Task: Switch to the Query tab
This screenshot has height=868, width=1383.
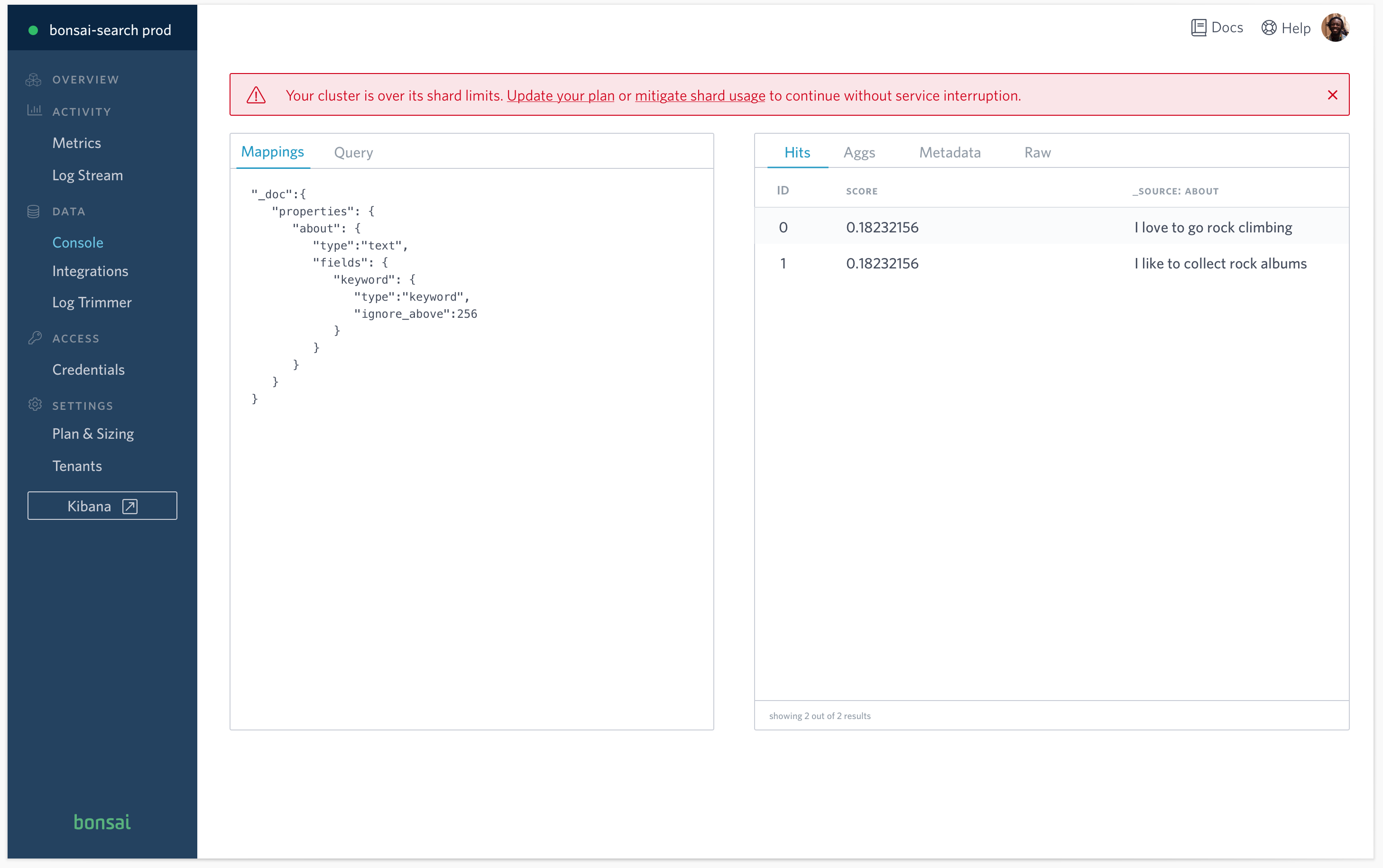Action: click(x=353, y=152)
